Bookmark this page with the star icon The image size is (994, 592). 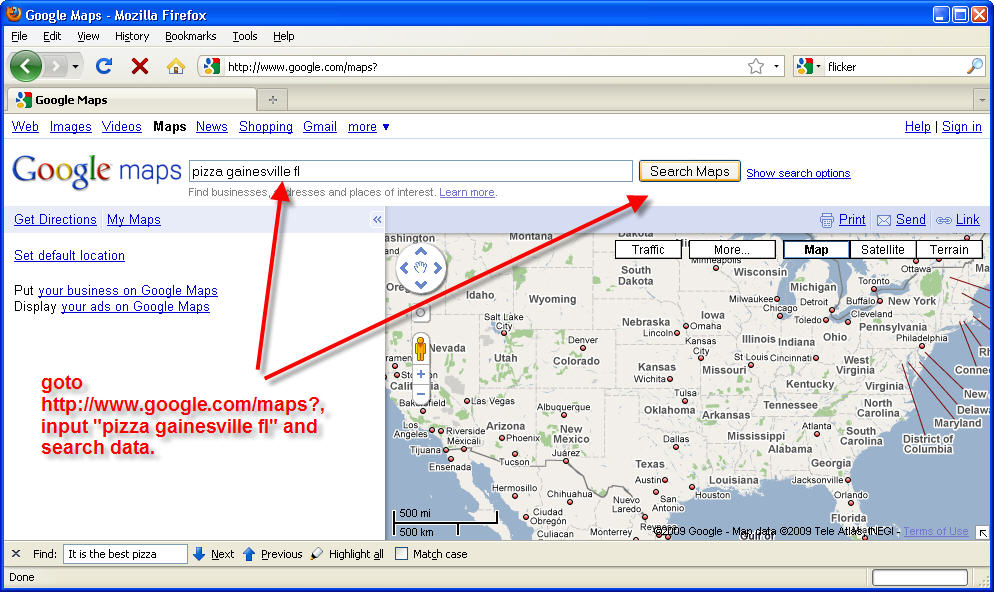(756, 67)
